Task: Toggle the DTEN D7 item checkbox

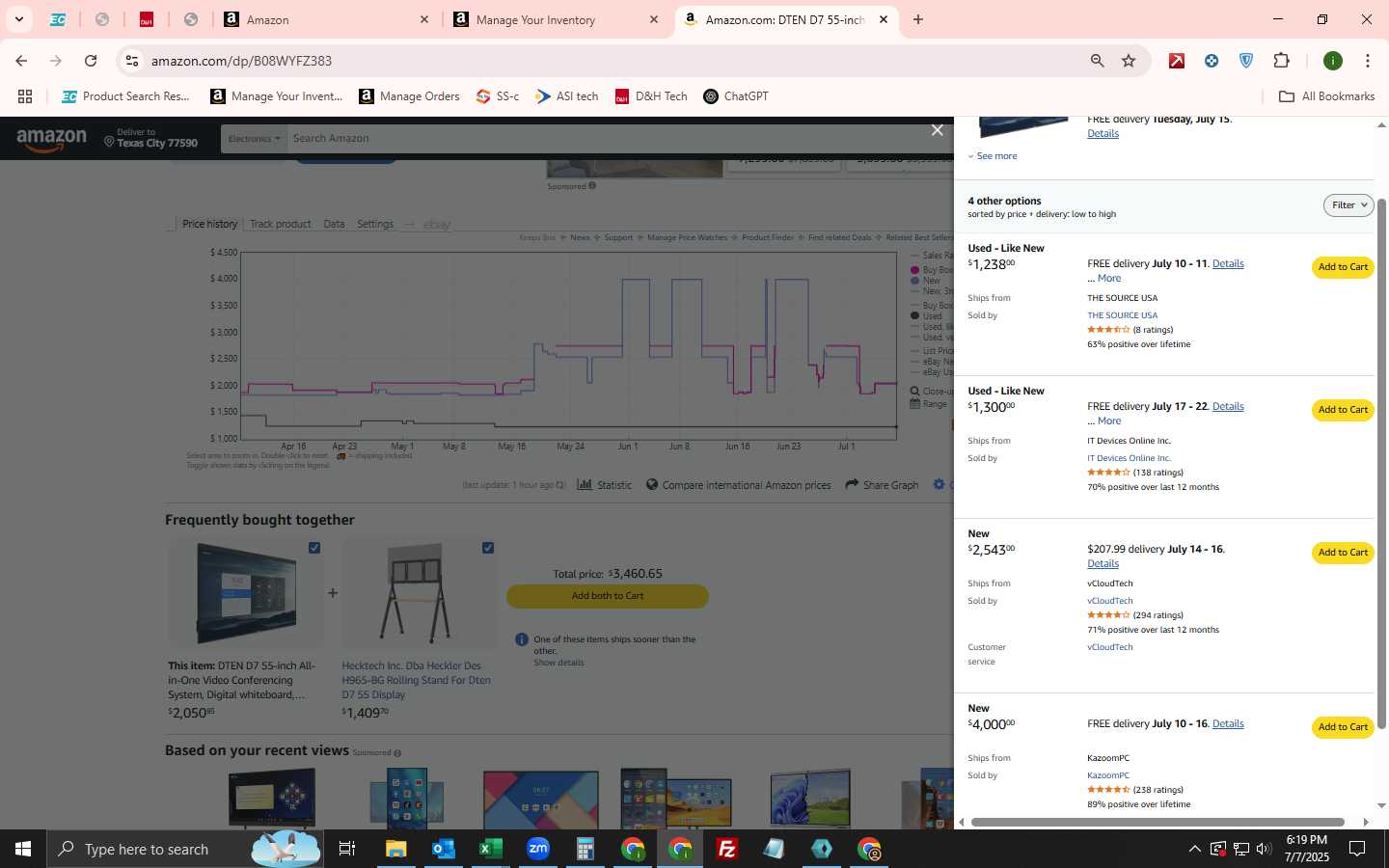Action: (314, 548)
